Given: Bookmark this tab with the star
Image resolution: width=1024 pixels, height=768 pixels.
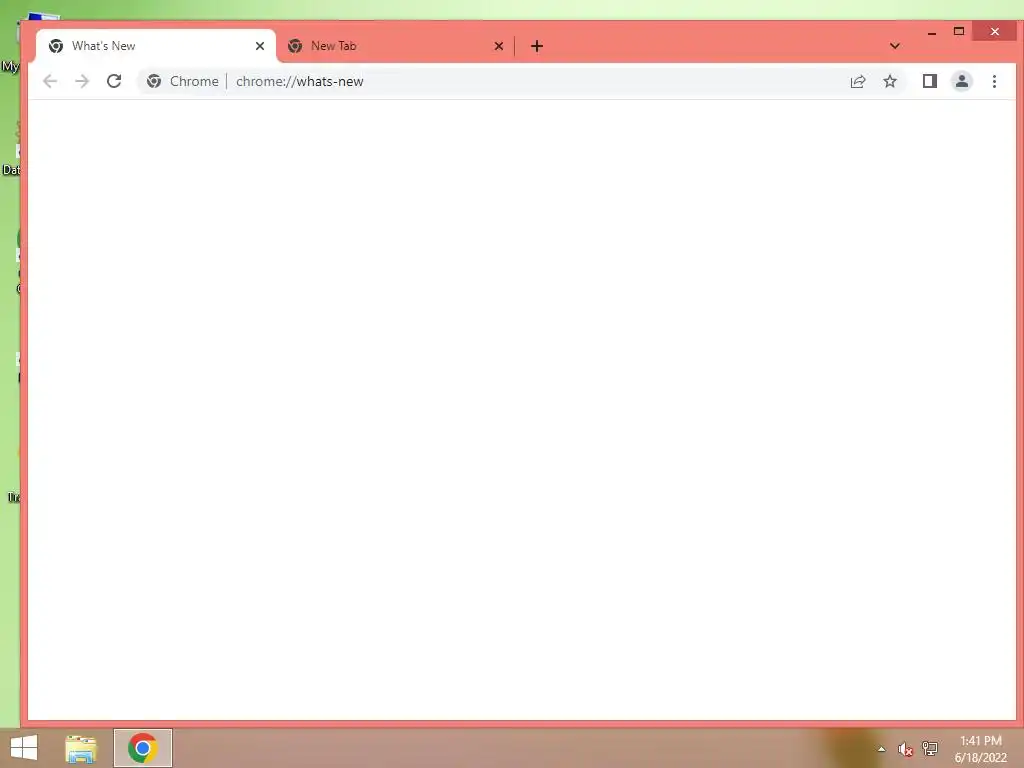Looking at the screenshot, I should (x=890, y=82).
